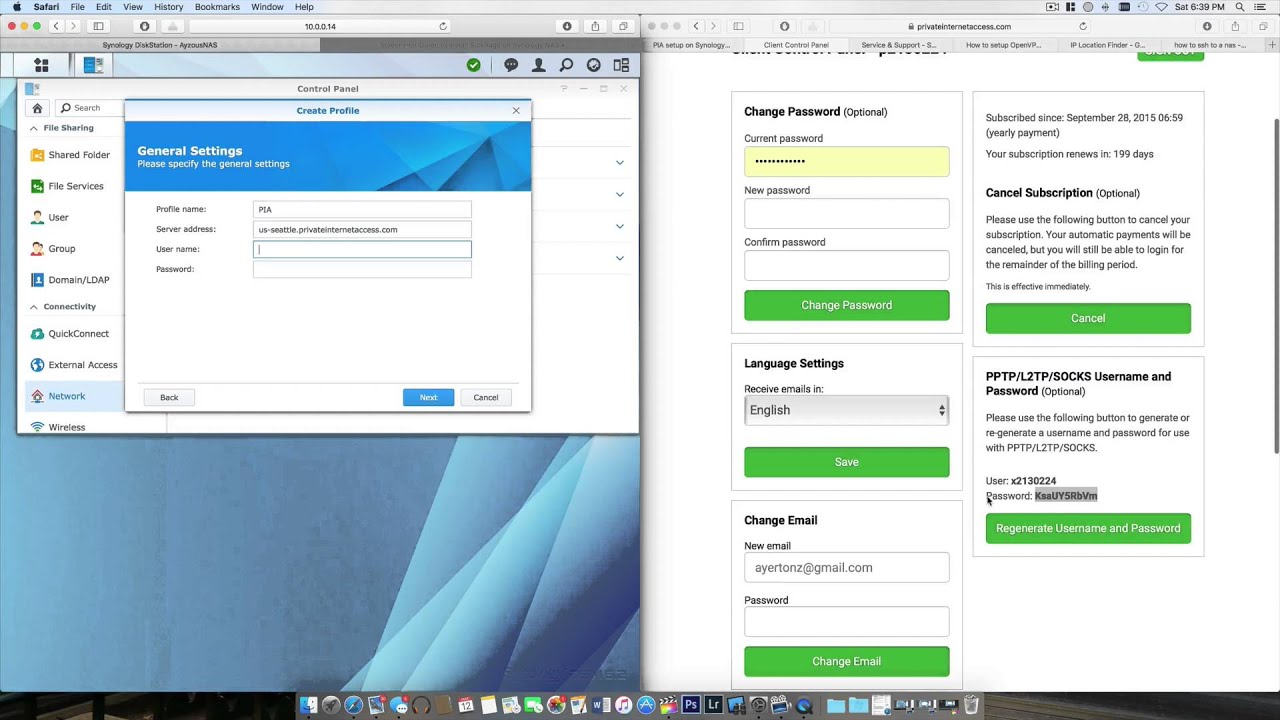The height and width of the screenshot is (720, 1280).
Task: Expand the second chevron behind the dialog
Action: tap(619, 194)
